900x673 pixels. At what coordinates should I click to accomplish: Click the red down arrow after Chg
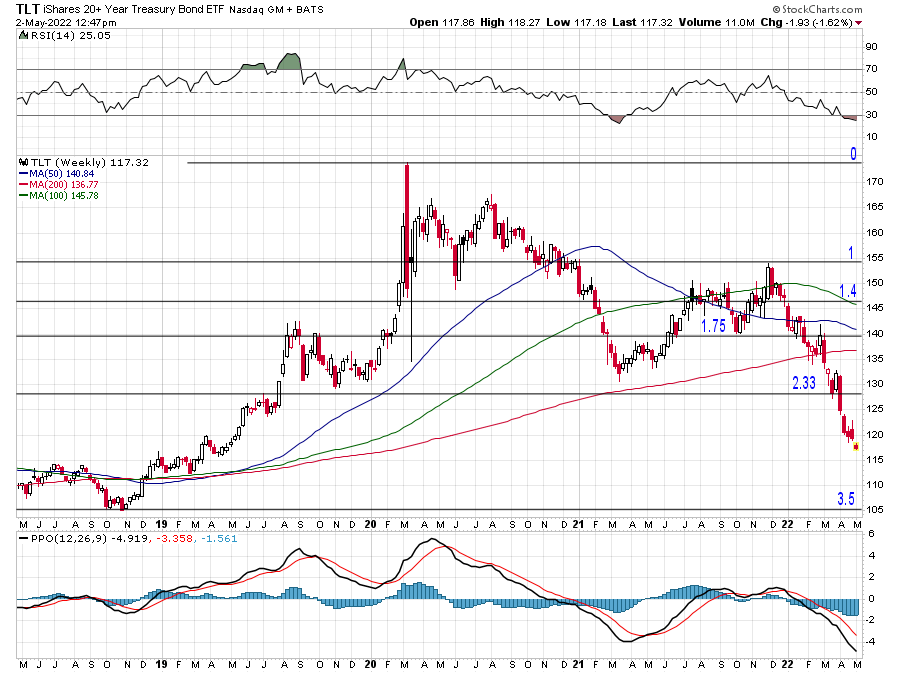[858, 23]
